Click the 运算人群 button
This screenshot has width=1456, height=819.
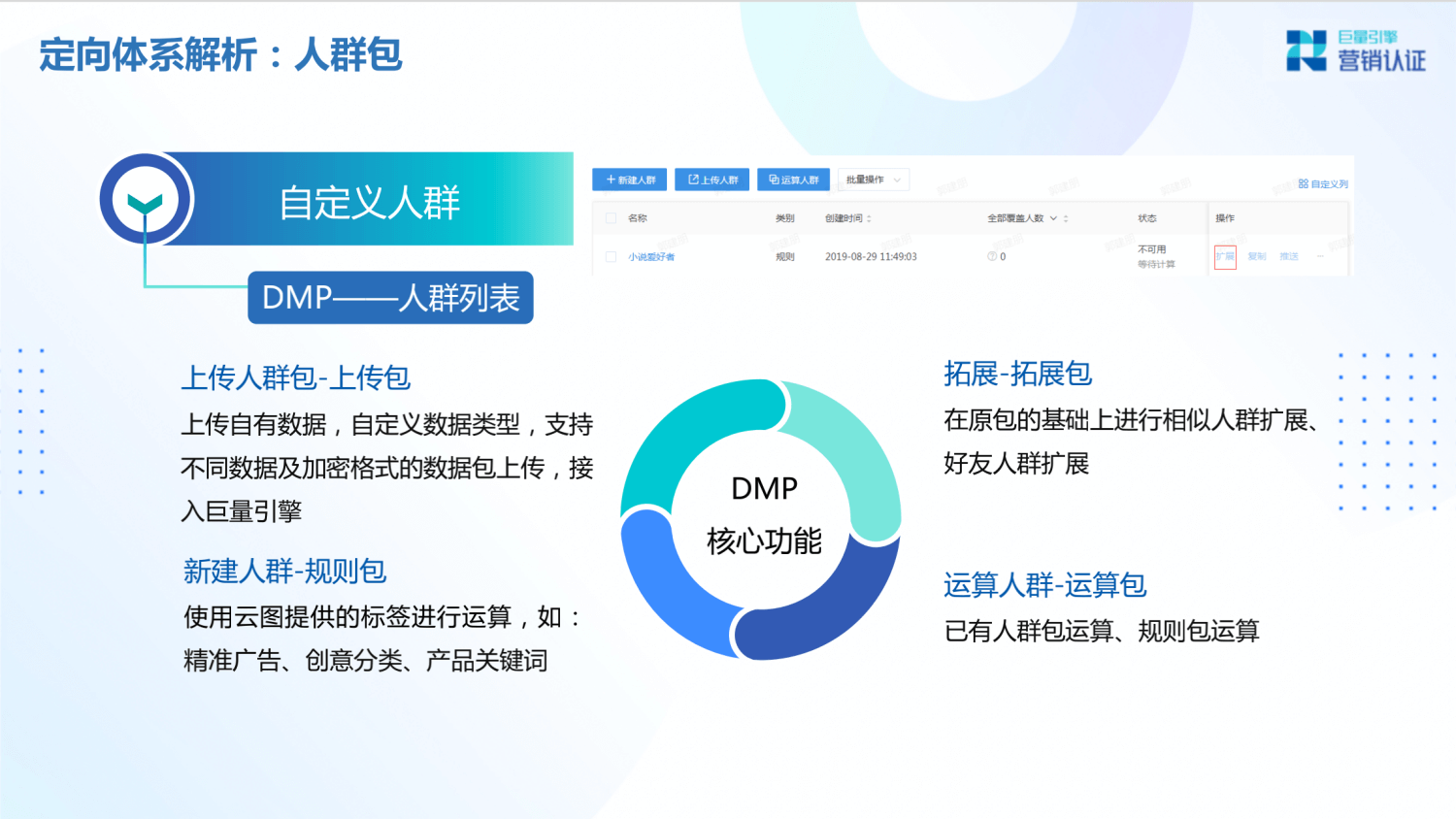[x=794, y=180]
